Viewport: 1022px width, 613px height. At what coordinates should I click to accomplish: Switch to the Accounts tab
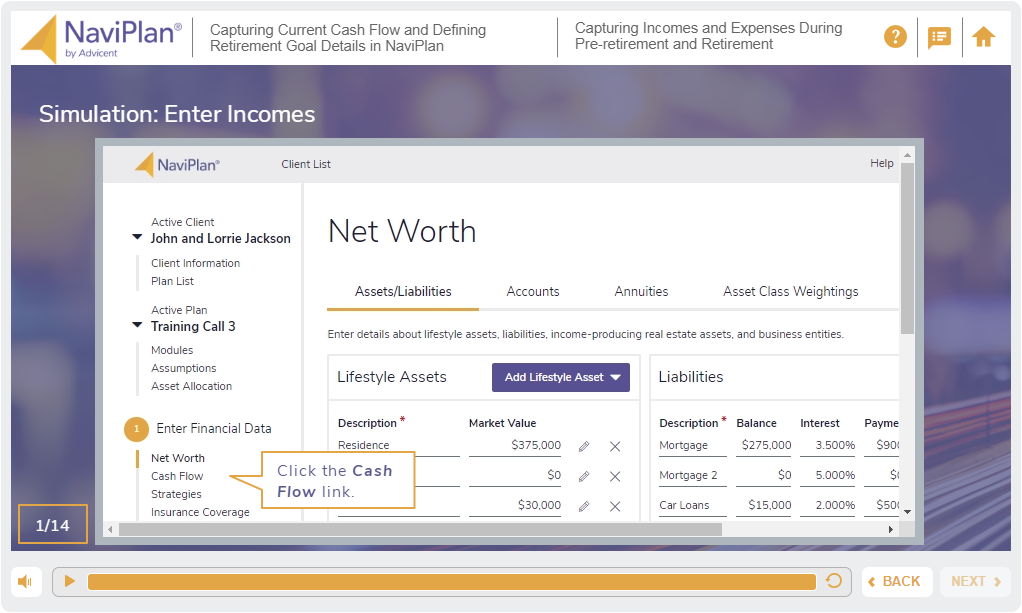[x=533, y=292]
